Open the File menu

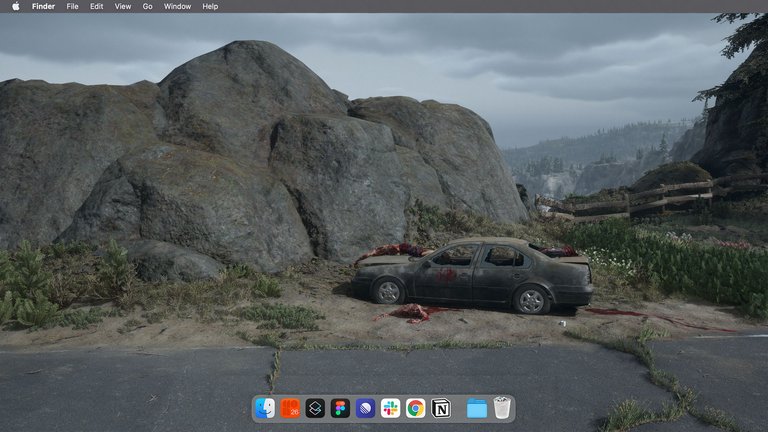(72, 6)
